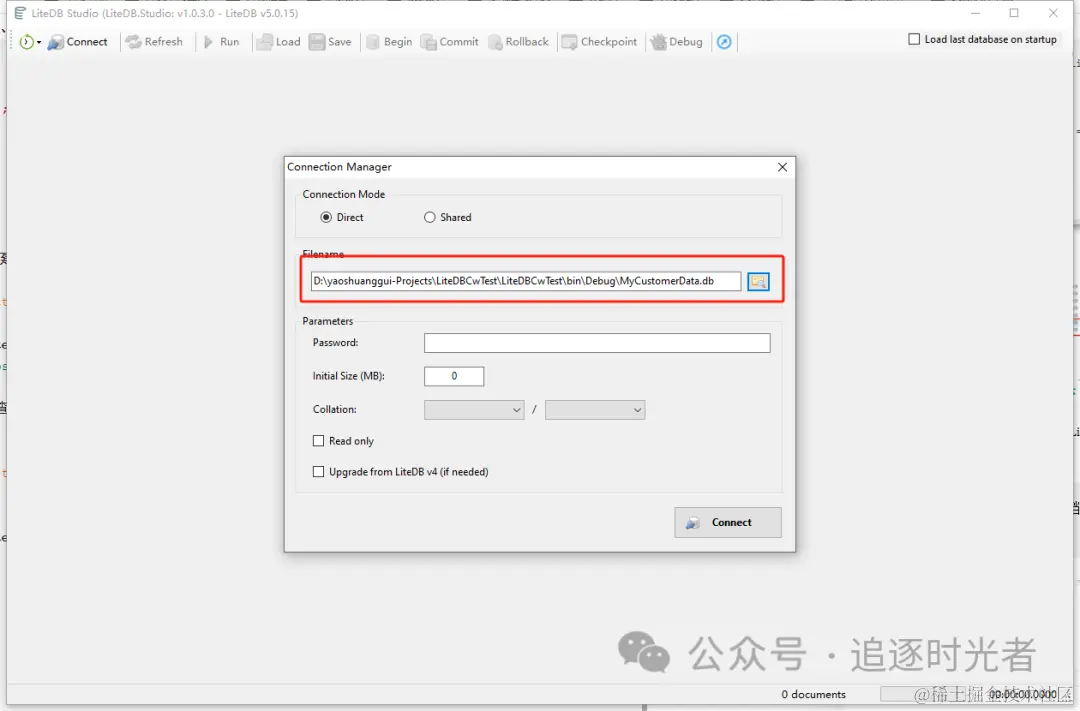Click the Password input field

[597, 343]
